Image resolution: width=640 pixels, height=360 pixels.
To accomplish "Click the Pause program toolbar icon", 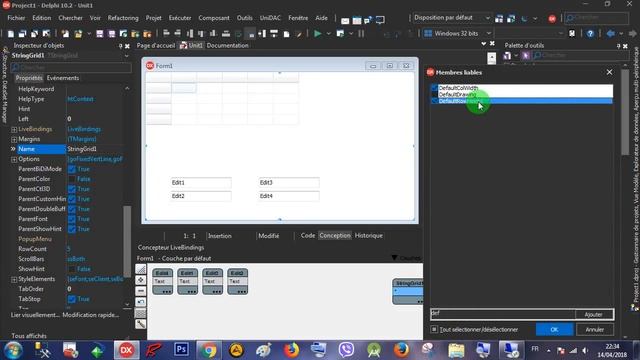I will (x=361, y=33).
